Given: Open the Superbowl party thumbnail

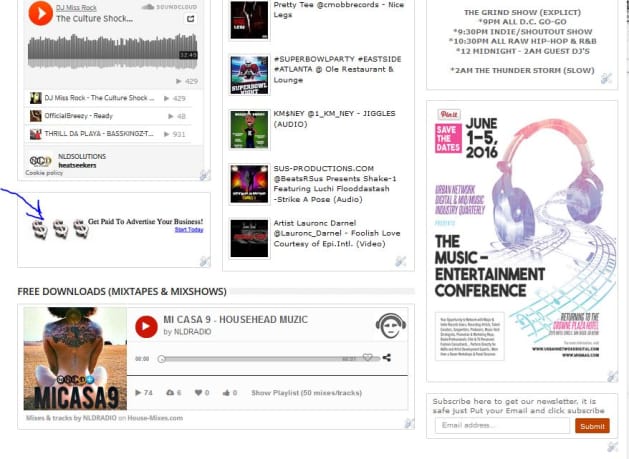Looking at the screenshot, I should point(249,75).
